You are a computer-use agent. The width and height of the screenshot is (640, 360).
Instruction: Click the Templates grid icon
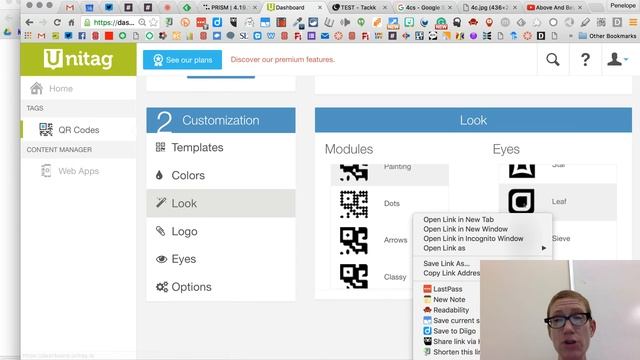coord(160,147)
